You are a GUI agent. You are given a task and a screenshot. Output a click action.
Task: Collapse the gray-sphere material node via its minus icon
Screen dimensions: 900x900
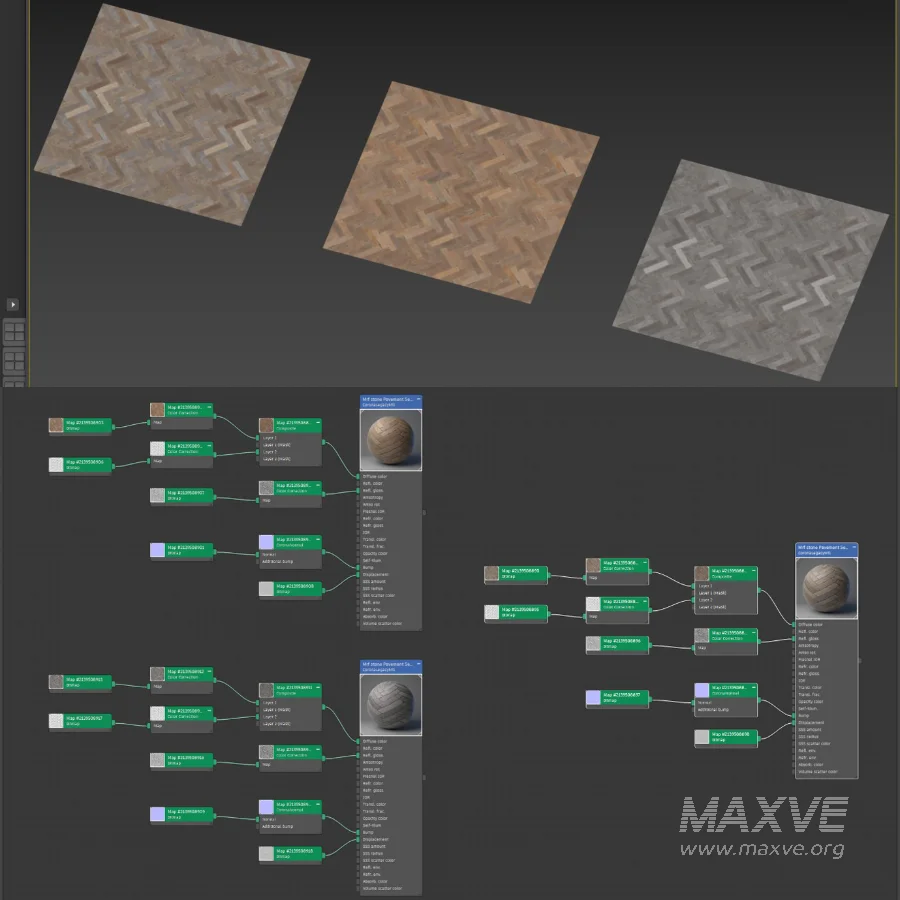[x=418, y=664]
